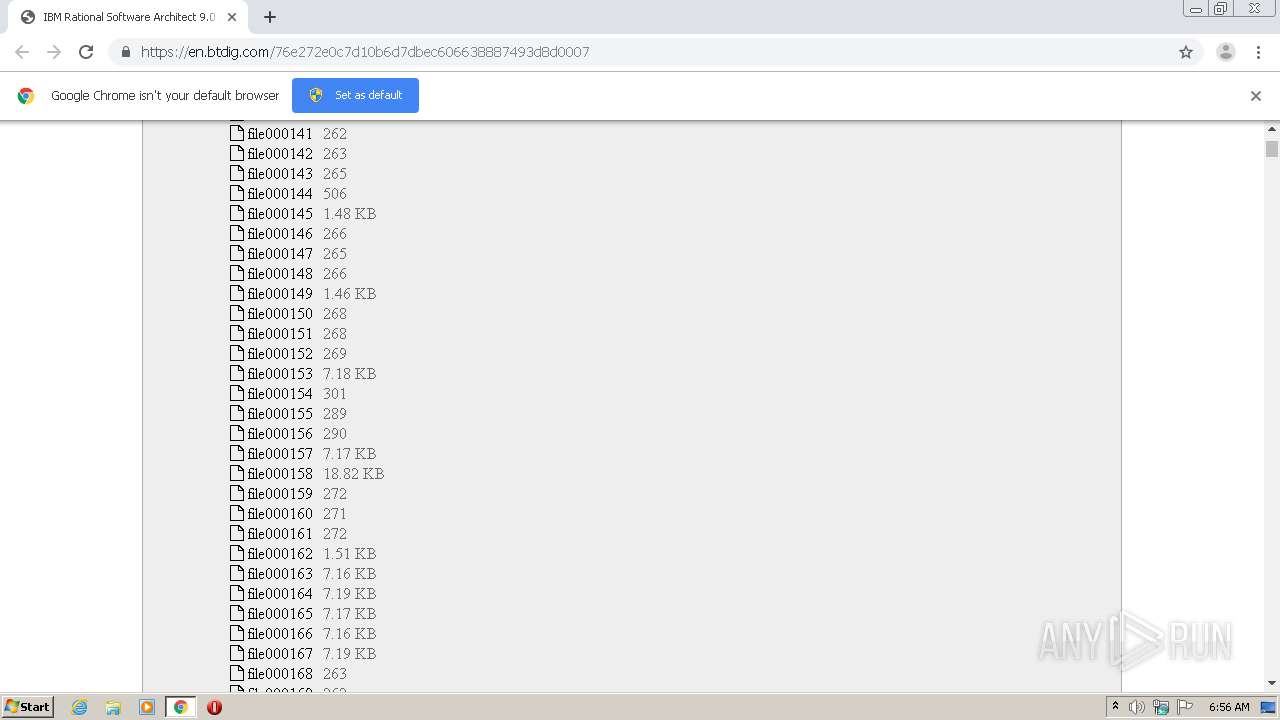Click the address bar URL

tap(365, 52)
